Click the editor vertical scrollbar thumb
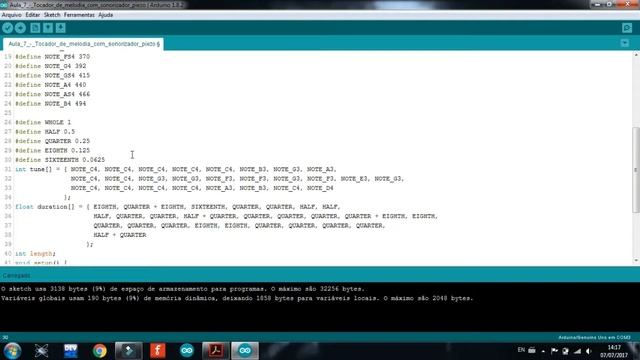This screenshot has width=640, height=360. click(x=636, y=170)
